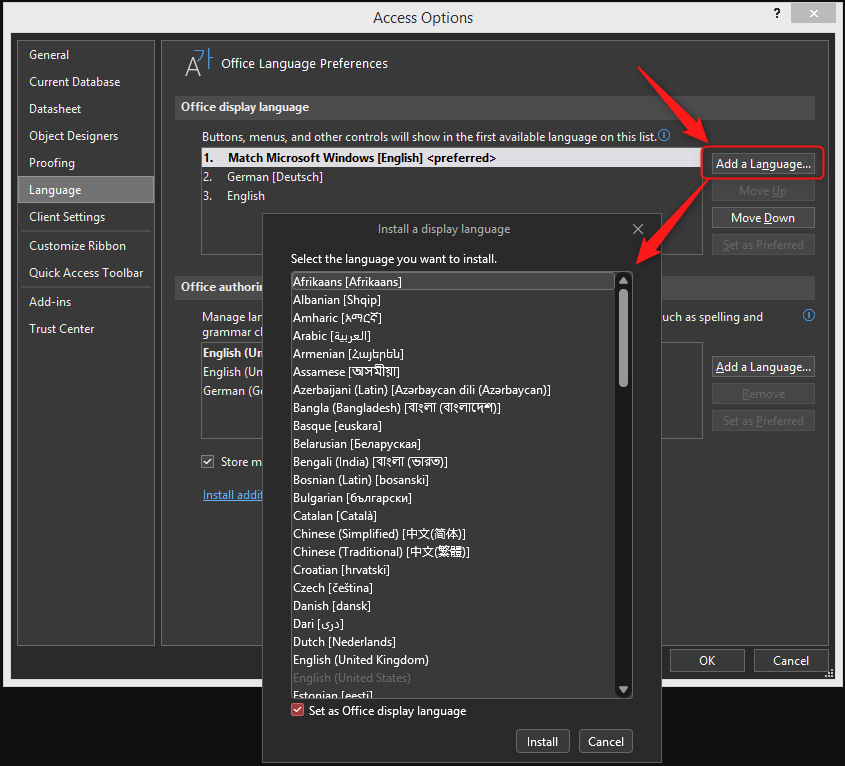This screenshot has width=845, height=766.
Task: Click scroll down arrow of language list
Action: pos(624,689)
